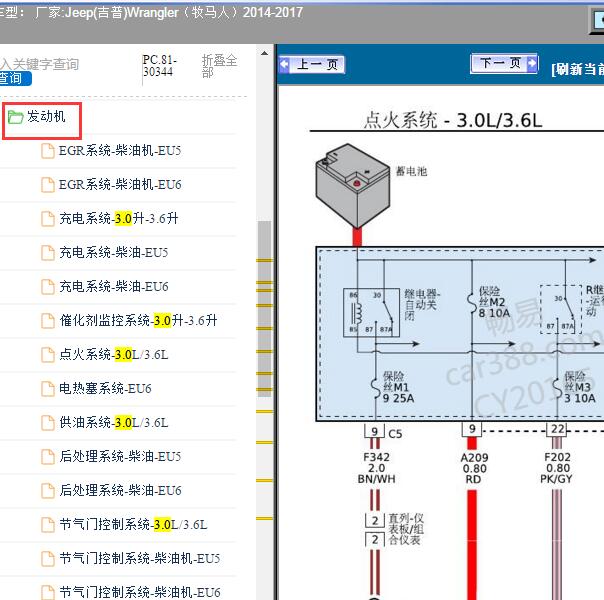Open 节气门控制系统-3.0L/3.6L document

tap(133, 524)
